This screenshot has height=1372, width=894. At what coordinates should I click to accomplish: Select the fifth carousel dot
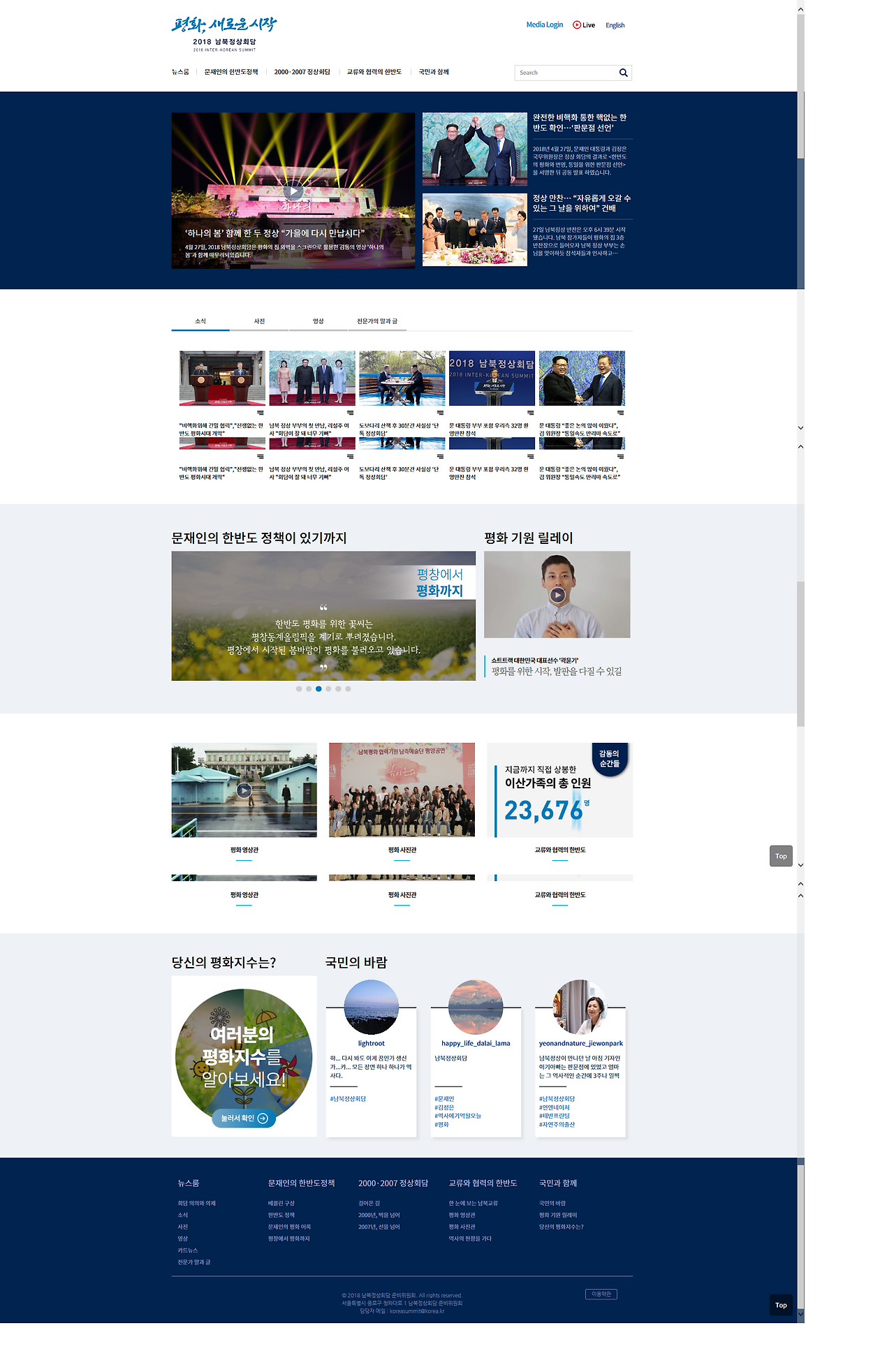click(x=338, y=688)
